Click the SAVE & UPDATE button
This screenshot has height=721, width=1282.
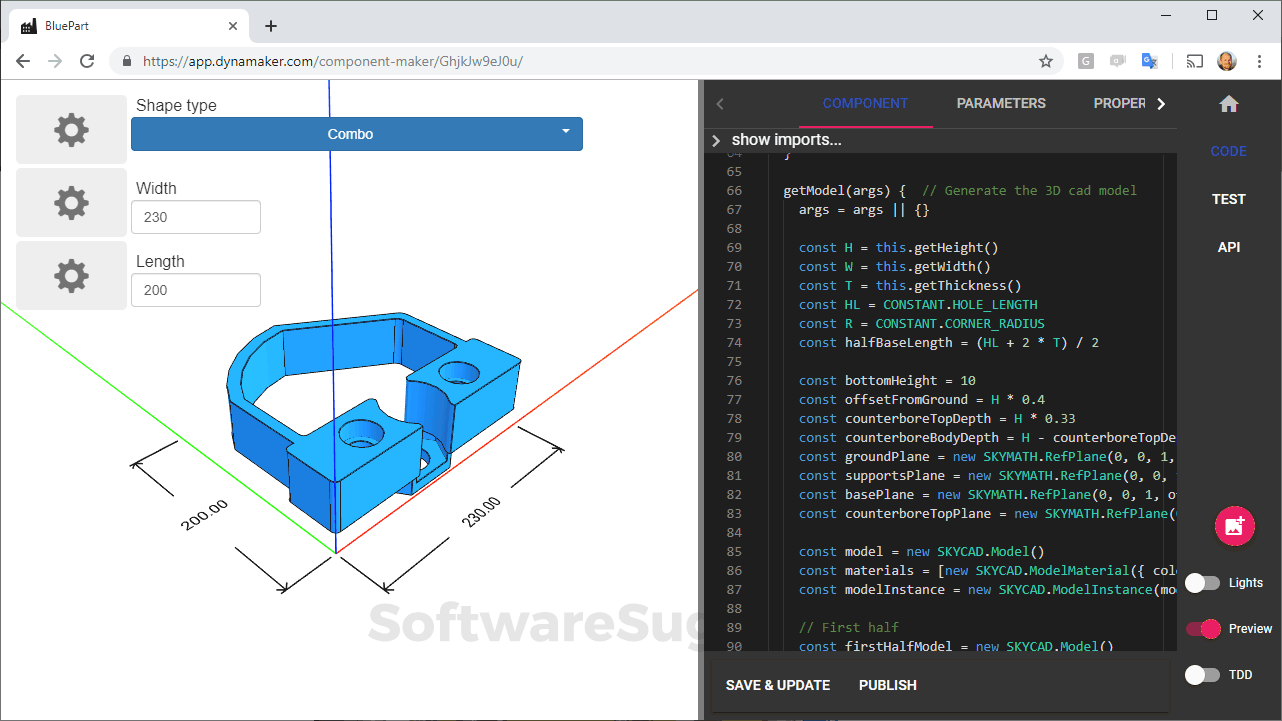(x=778, y=685)
